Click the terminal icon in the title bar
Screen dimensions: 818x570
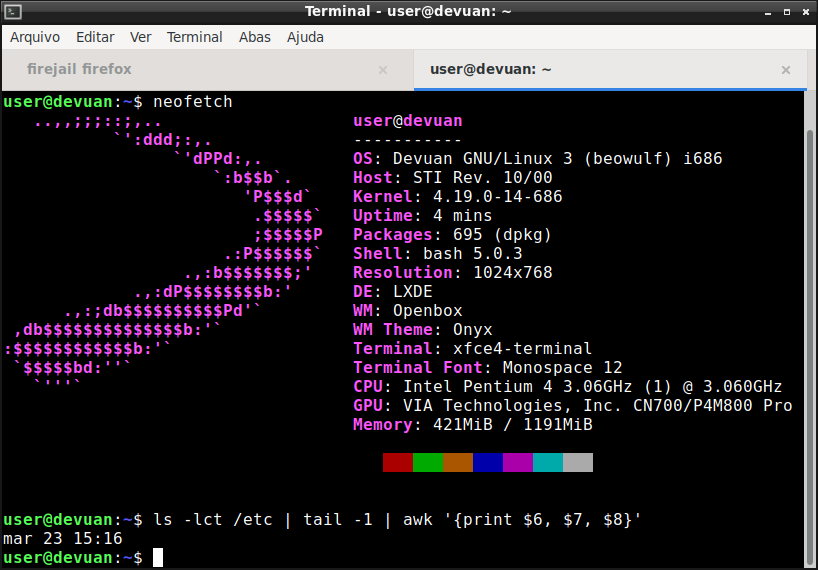[12, 12]
